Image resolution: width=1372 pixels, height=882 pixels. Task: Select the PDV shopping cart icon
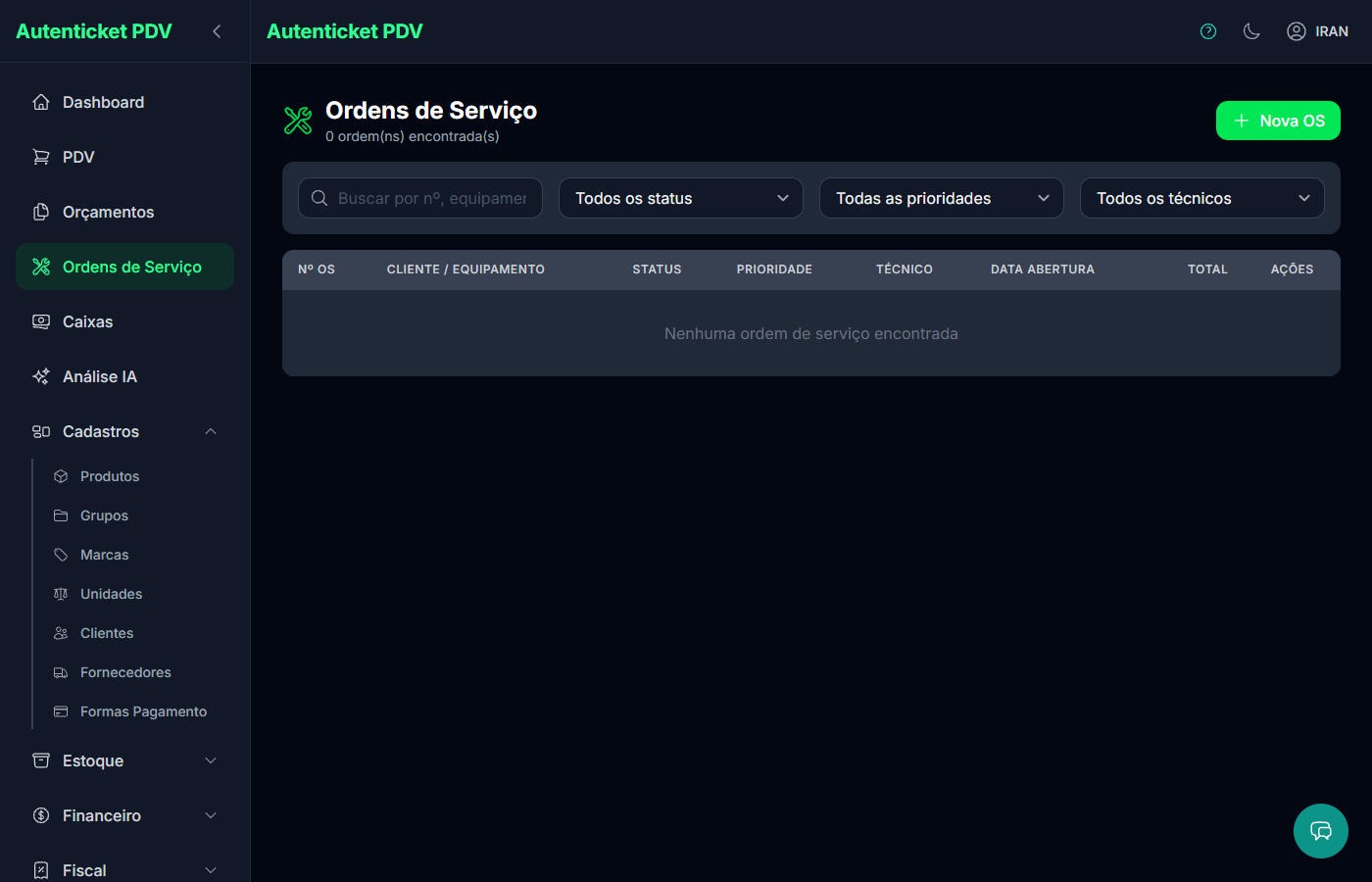(x=40, y=157)
